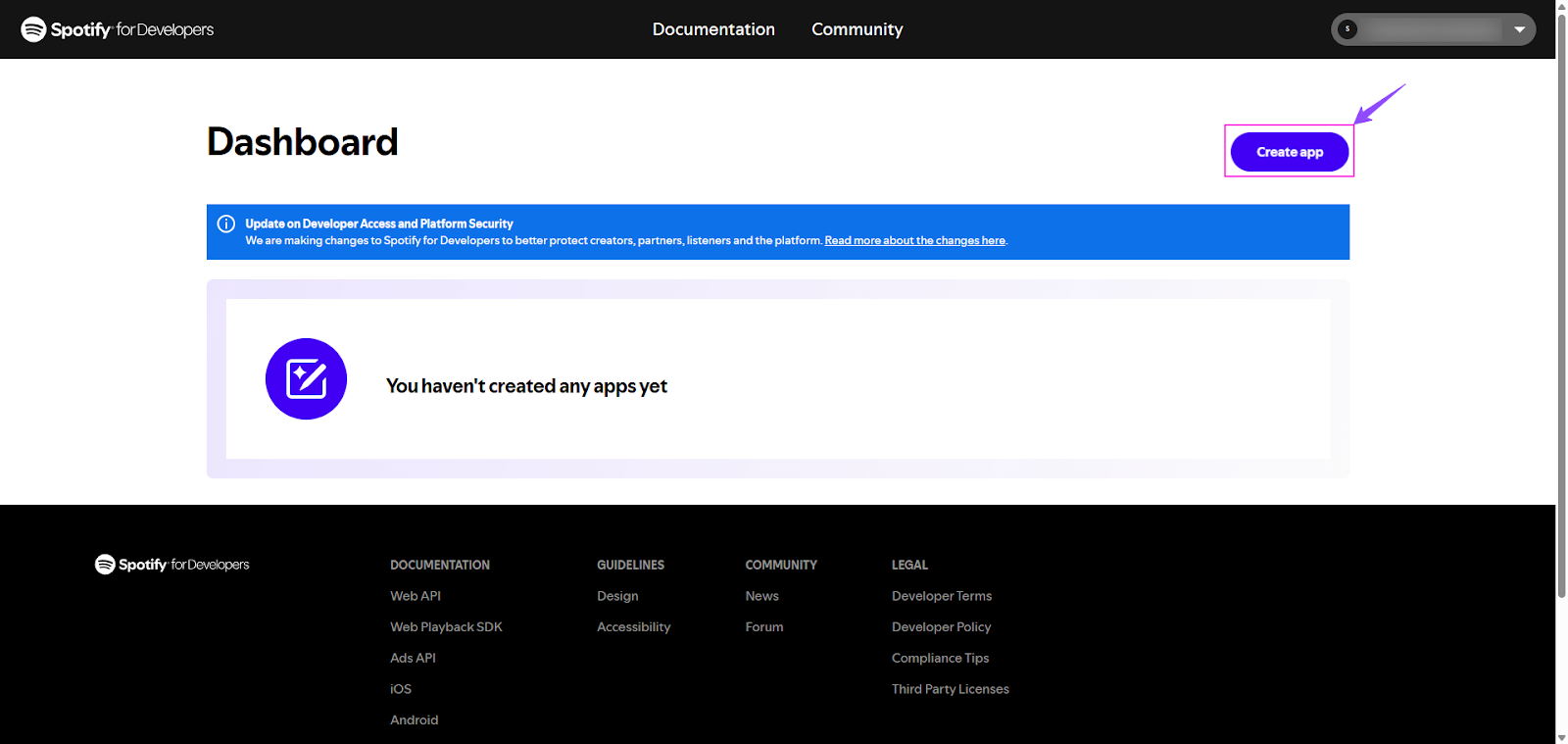Click the user avatar in the header
Viewport: 1568px width, 744px height.
tap(1347, 29)
